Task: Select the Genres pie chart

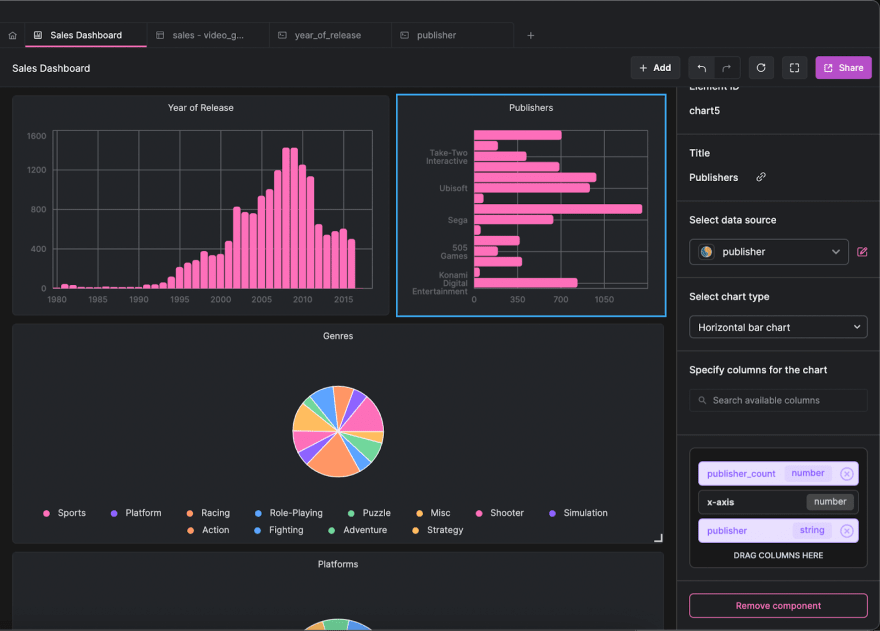Action: coord(338,431)
